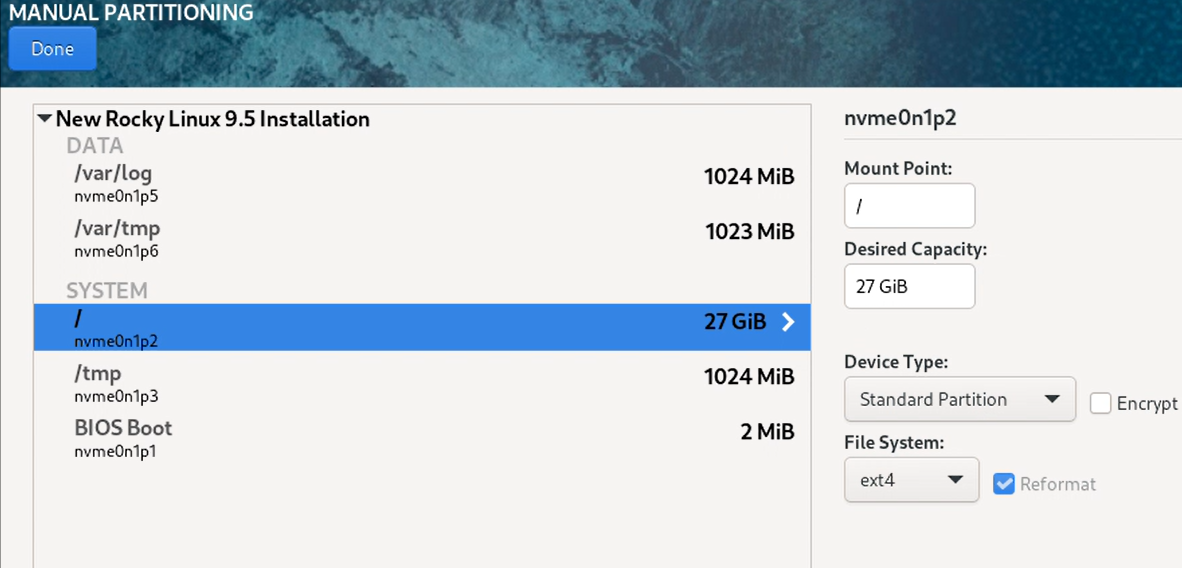
Task: Toggle the Reformat checkbox
Action: click(1003, 484)
